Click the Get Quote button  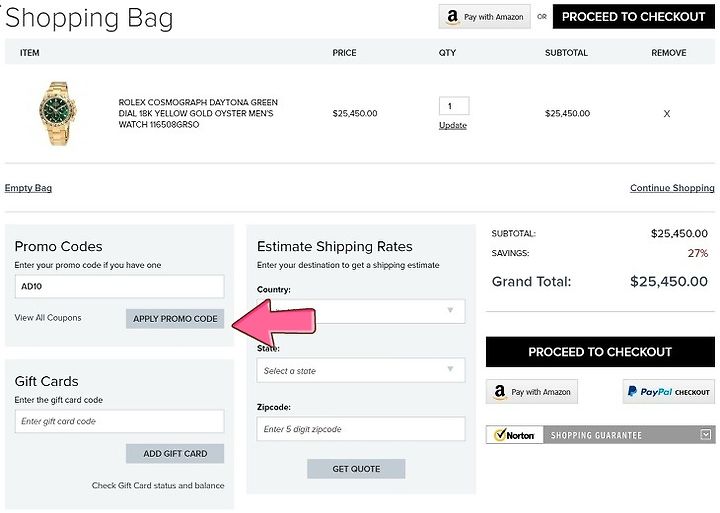coord(356,469)
